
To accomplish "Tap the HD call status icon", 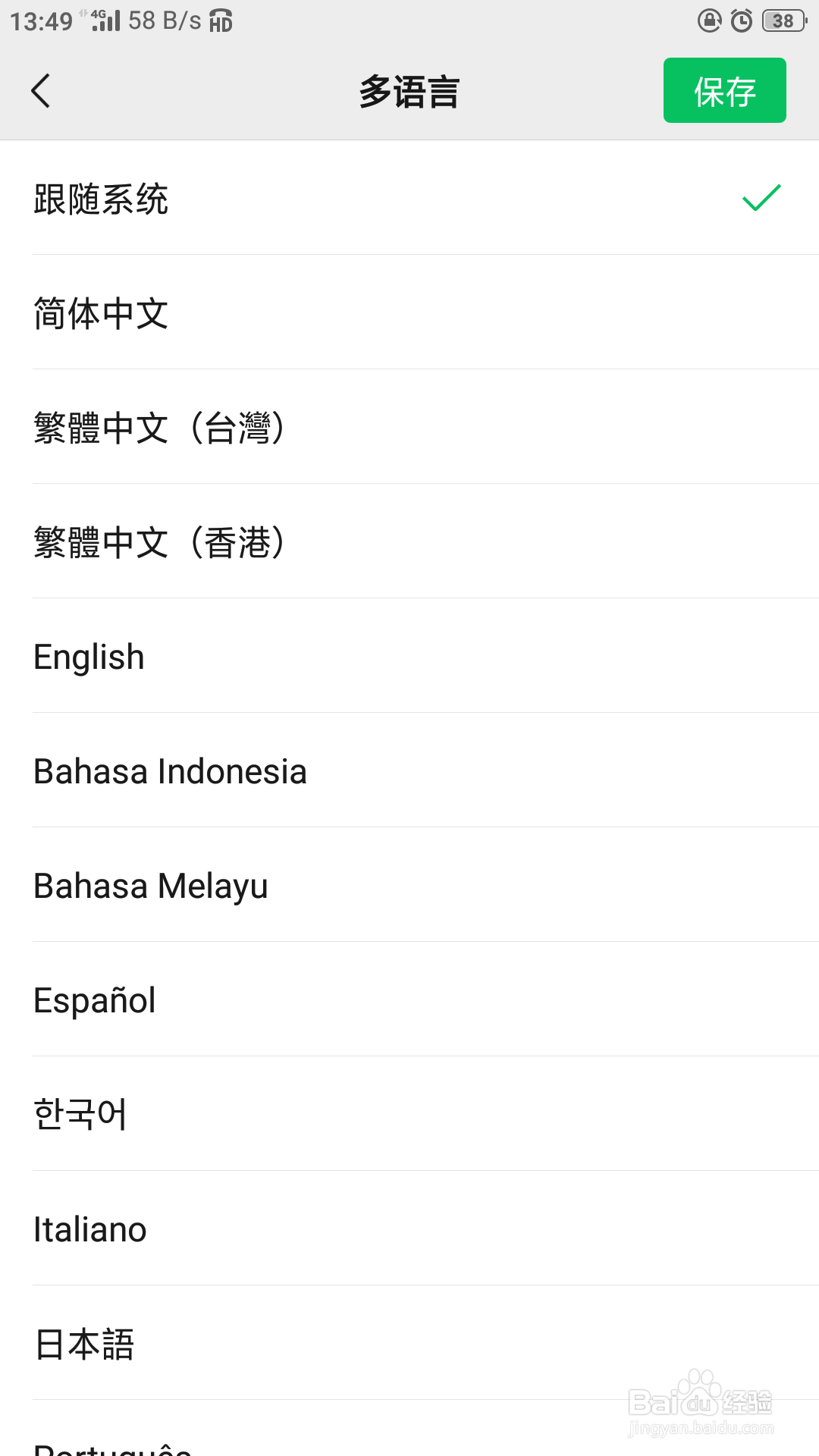I will point(221,20).
